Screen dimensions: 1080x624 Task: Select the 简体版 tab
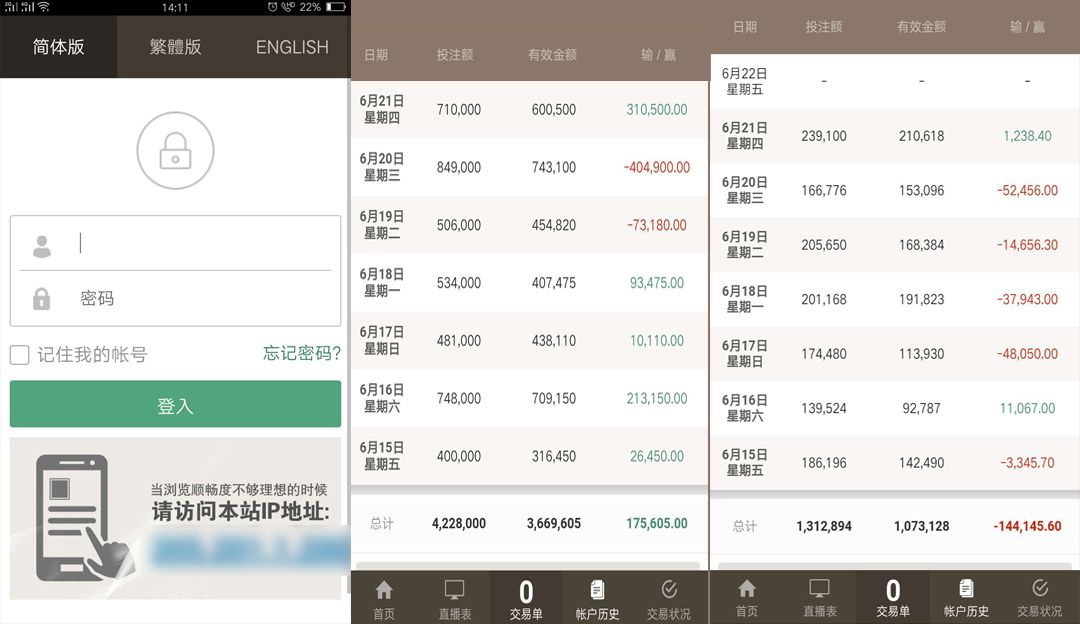[x=57, y=47]
